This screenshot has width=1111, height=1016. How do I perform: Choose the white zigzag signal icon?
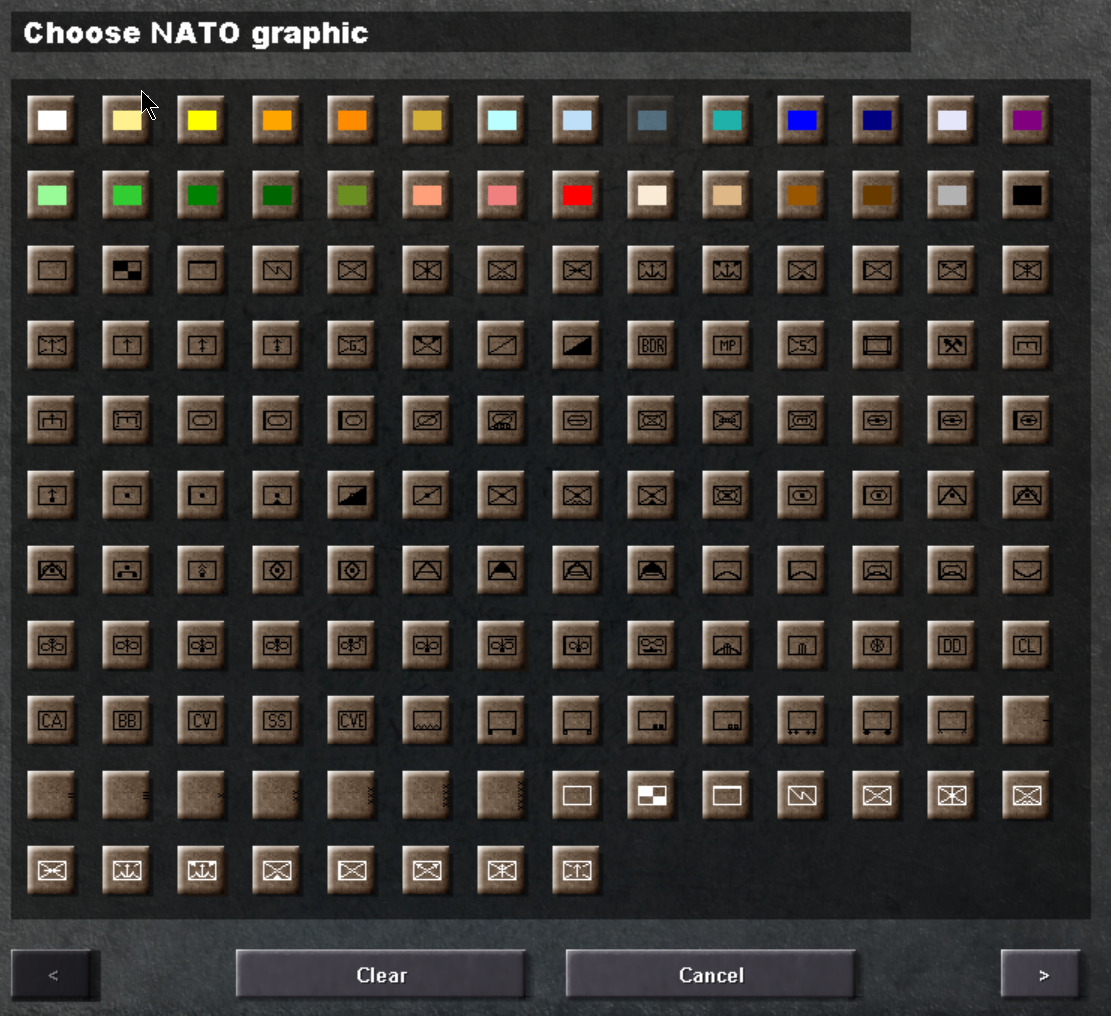[x=802, y=796]
